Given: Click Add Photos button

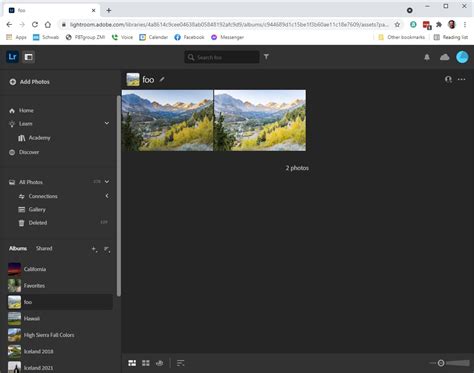Looking at the screenshot, I should [x=30, y=82].
